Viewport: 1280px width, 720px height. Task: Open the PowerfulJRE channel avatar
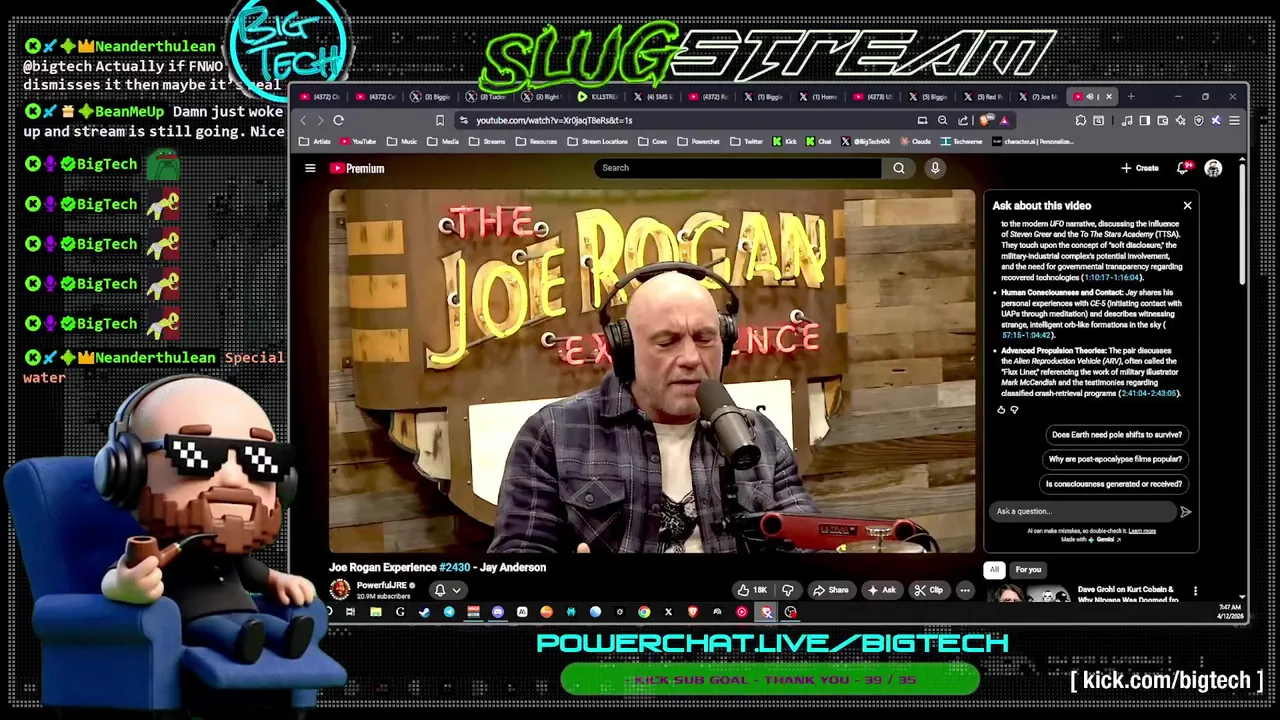[x=340, y=590]
